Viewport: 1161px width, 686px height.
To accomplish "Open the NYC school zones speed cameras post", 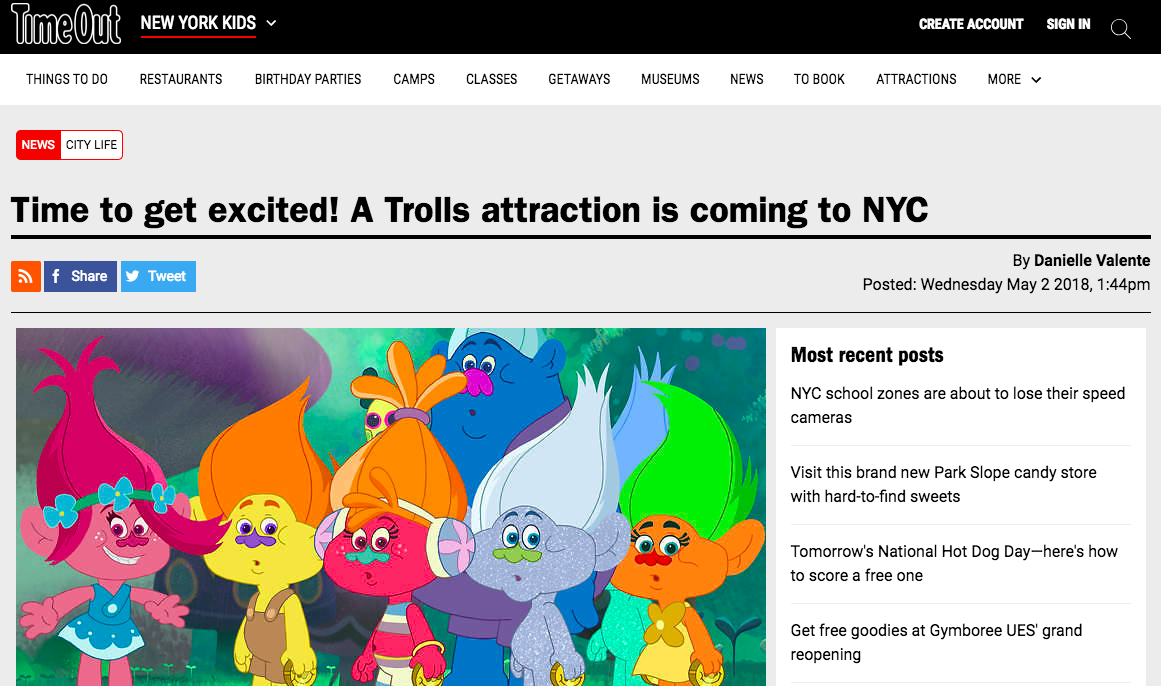I will click(957, 405).
